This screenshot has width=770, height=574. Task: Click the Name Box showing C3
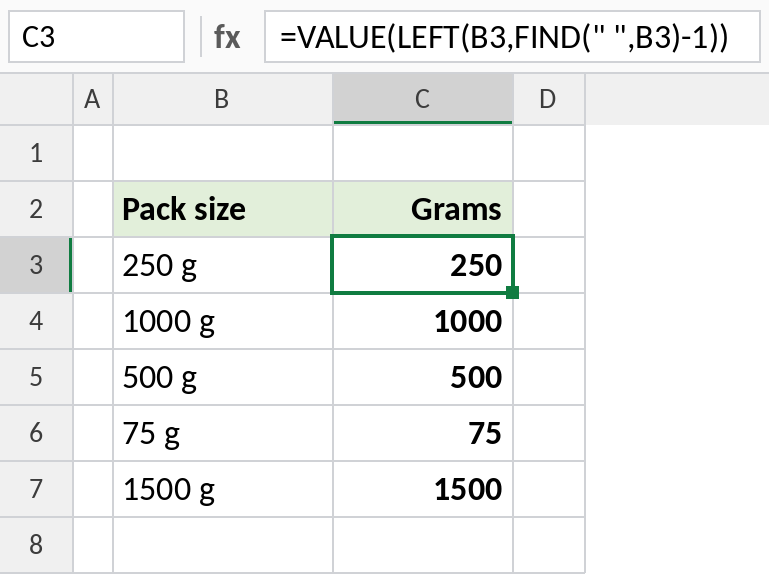click(96, 37)
